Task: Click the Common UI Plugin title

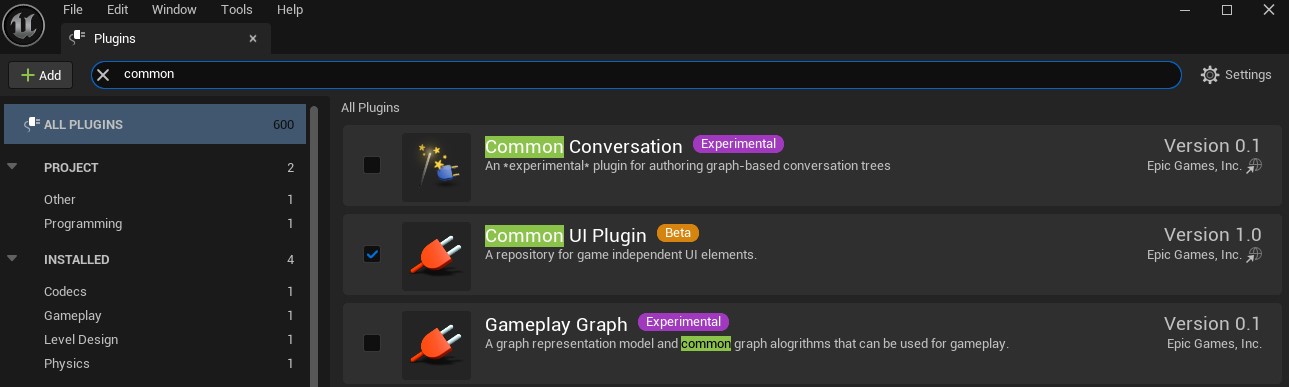Action: pos(566,236)
